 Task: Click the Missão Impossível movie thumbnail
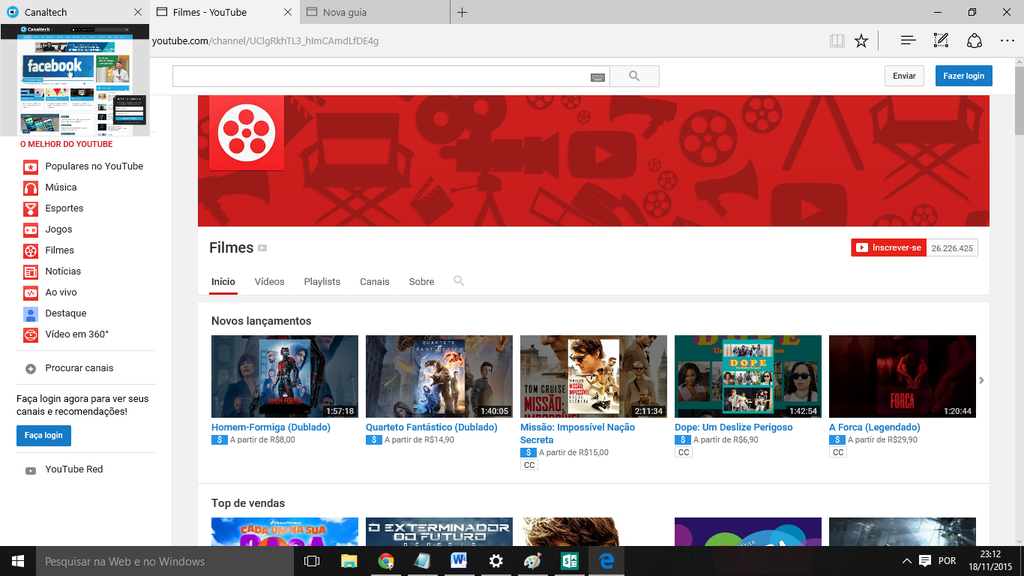[x=593, y=376]
